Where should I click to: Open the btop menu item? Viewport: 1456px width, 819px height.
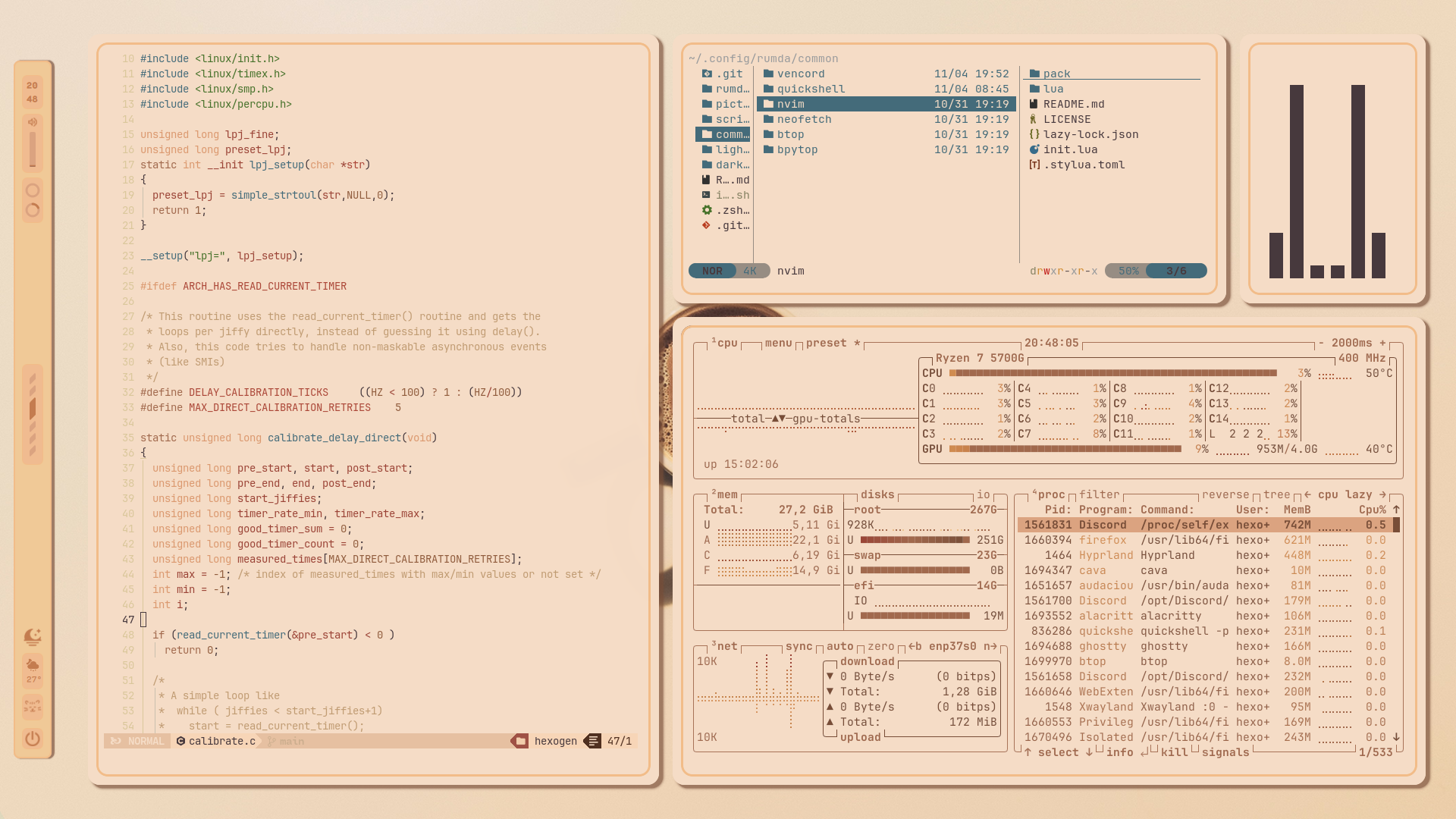pos(778,343)
